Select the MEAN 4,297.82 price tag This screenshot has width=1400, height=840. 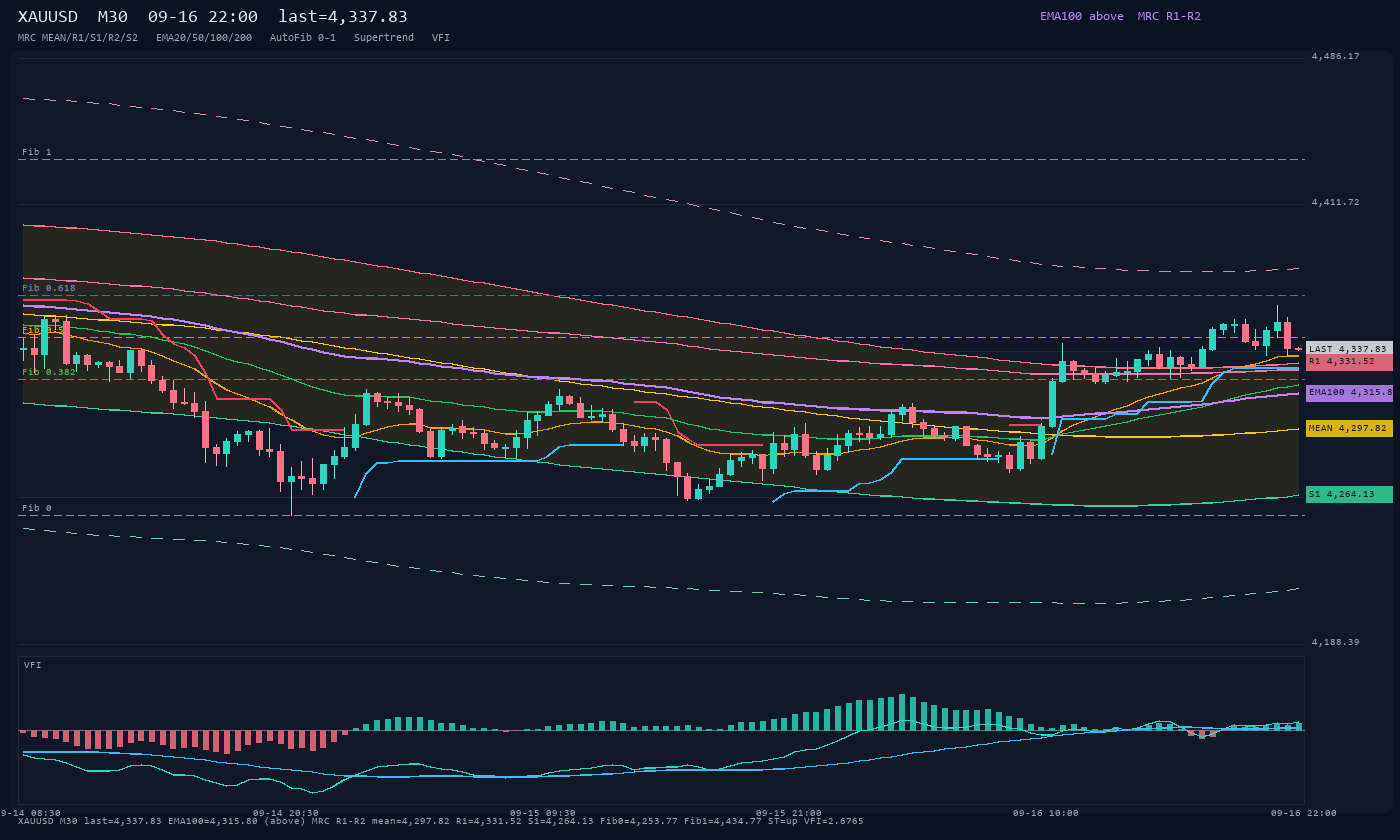1349,428
